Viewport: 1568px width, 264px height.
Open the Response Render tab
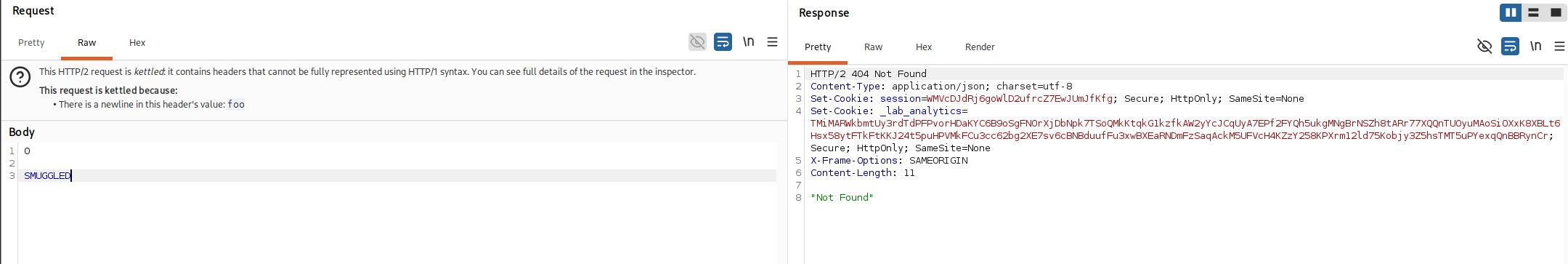[x=980, y=47]
